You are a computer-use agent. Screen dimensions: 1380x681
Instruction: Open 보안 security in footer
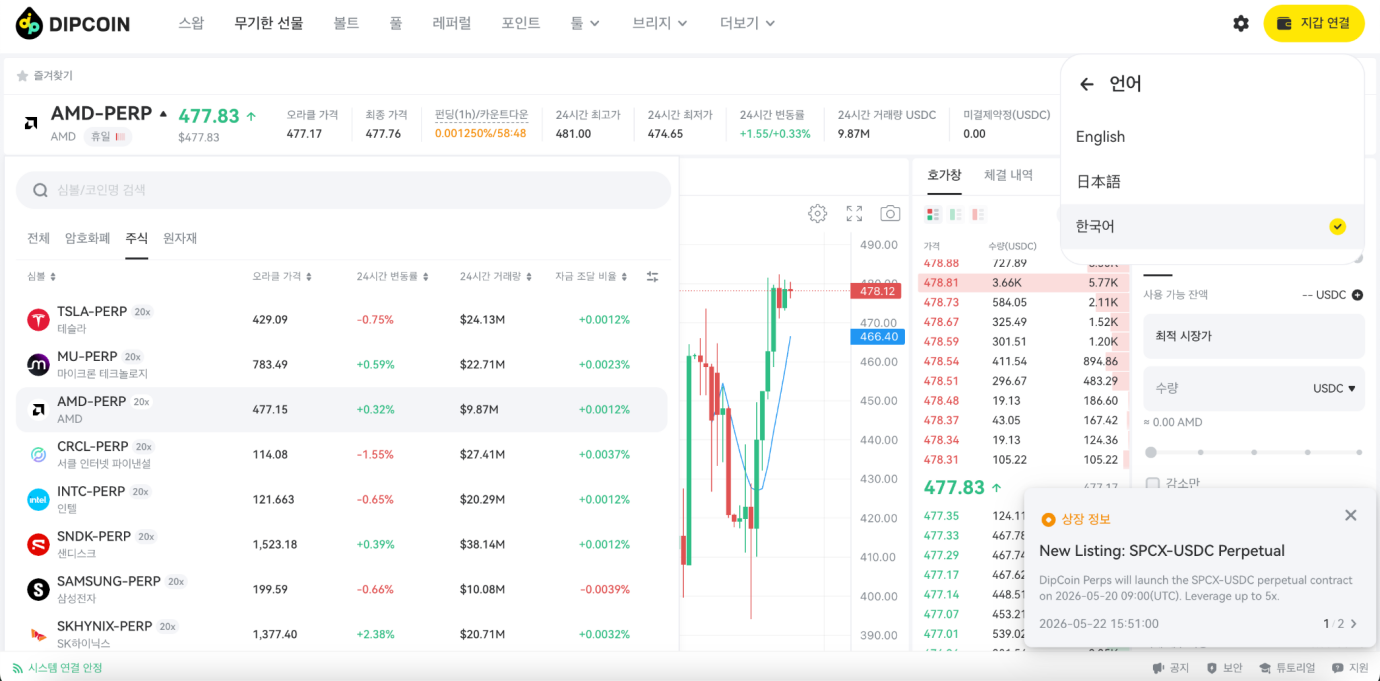coord(1224,668)
